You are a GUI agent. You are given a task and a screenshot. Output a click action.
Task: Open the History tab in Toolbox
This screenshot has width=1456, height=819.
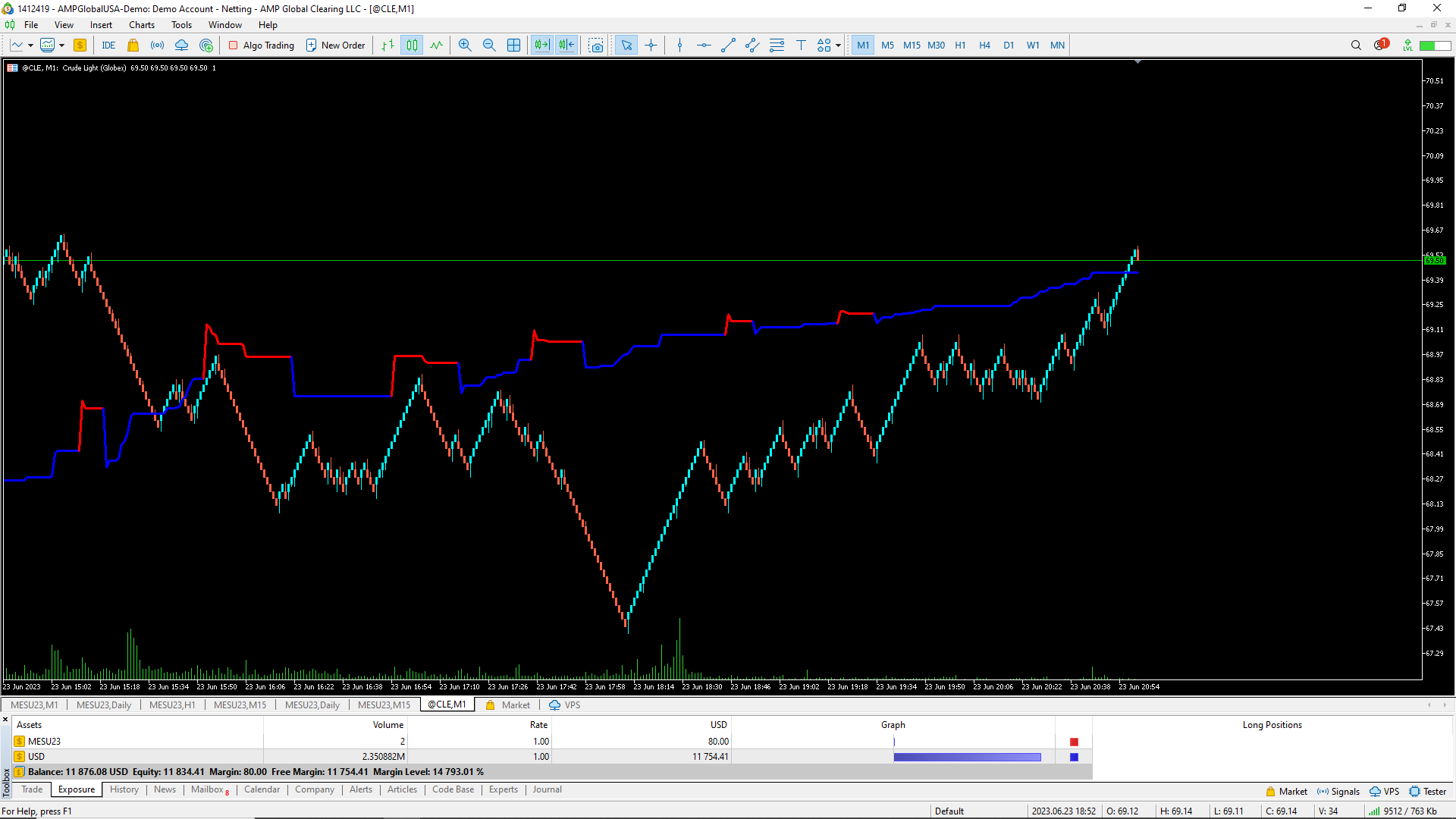[x=124, y=789]
